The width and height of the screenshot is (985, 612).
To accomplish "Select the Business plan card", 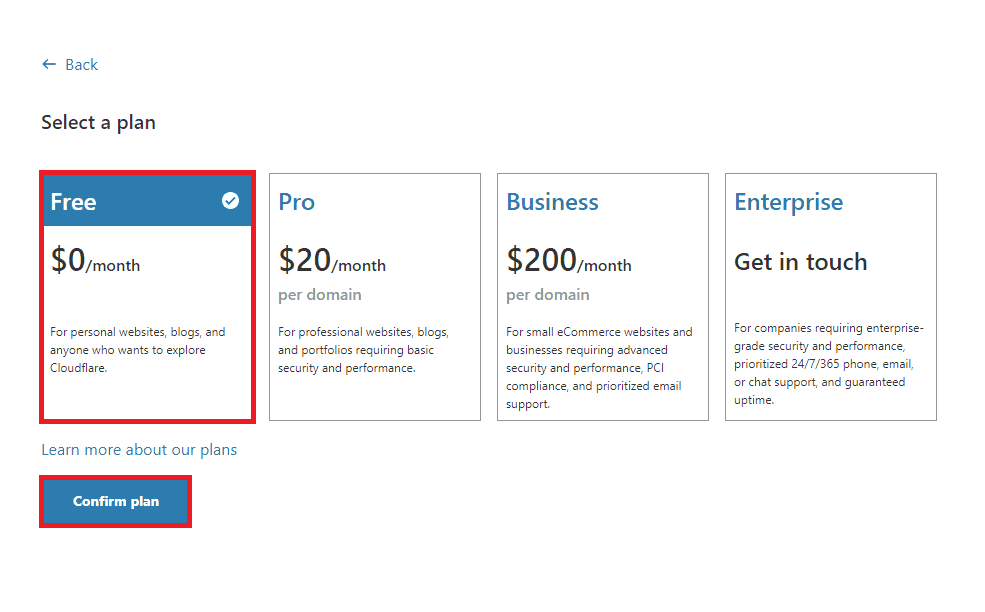I will 603,297.
